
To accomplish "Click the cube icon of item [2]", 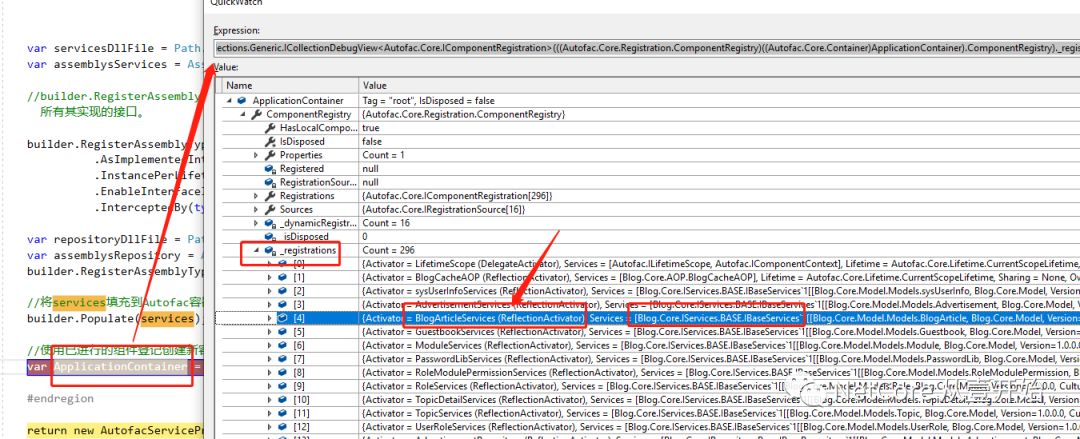I will coord(282,291).
